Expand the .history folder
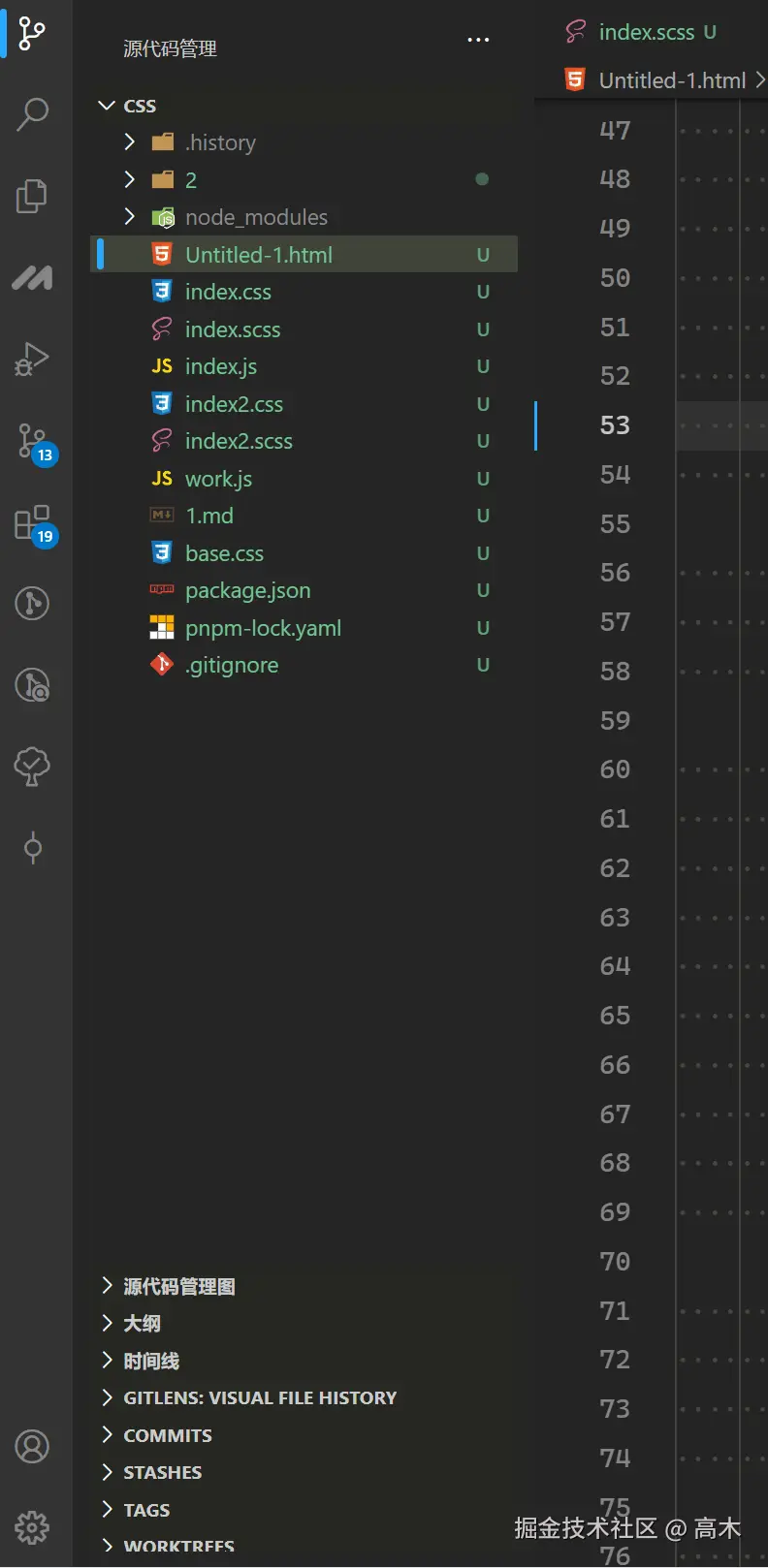The width and height of the screenshot is (768, 1568). coord(130,141)
